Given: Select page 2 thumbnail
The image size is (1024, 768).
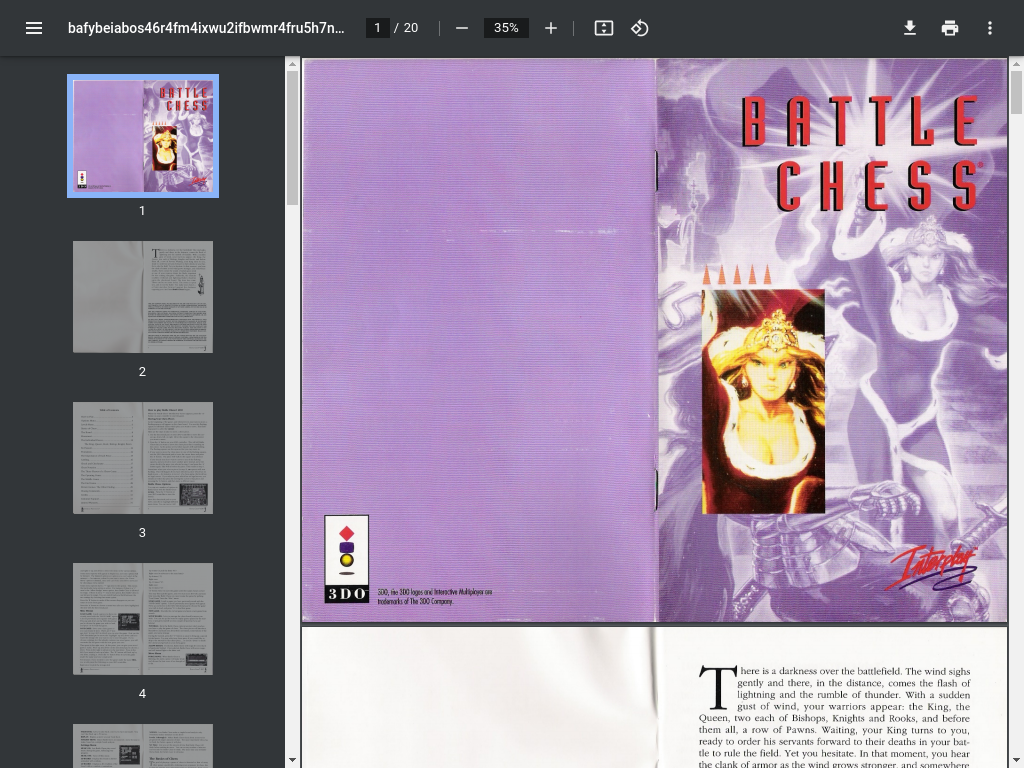Looking at the screenshot, I should tap(143, 297).
